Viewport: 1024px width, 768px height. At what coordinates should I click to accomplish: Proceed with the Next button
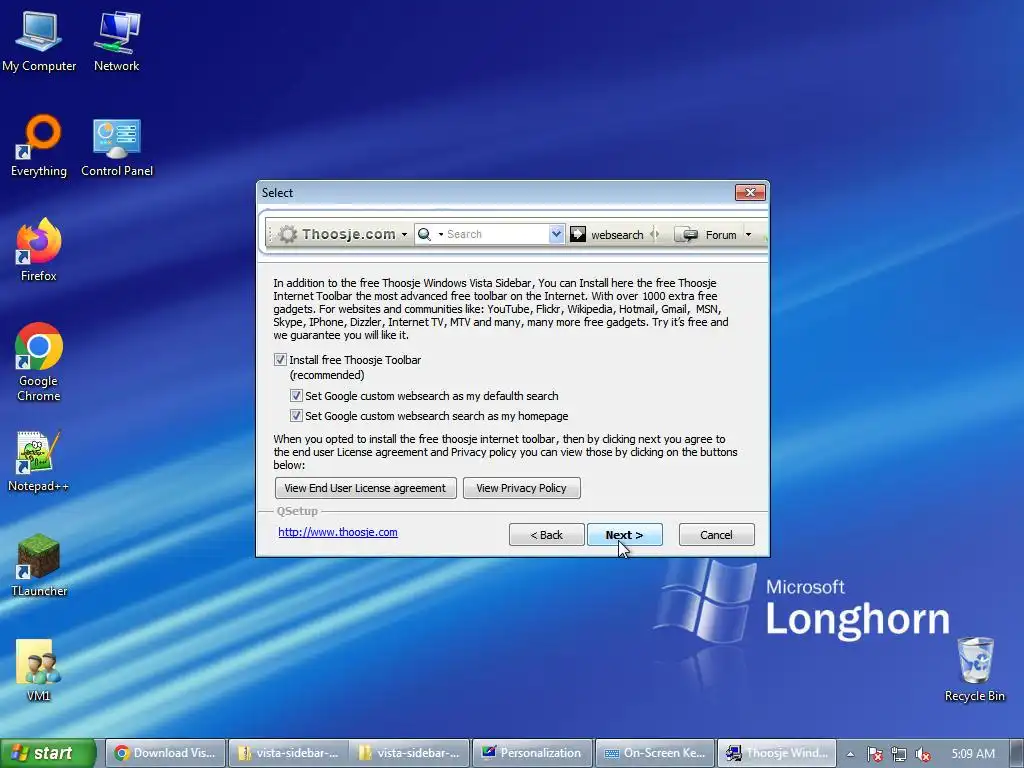(624, 535)
